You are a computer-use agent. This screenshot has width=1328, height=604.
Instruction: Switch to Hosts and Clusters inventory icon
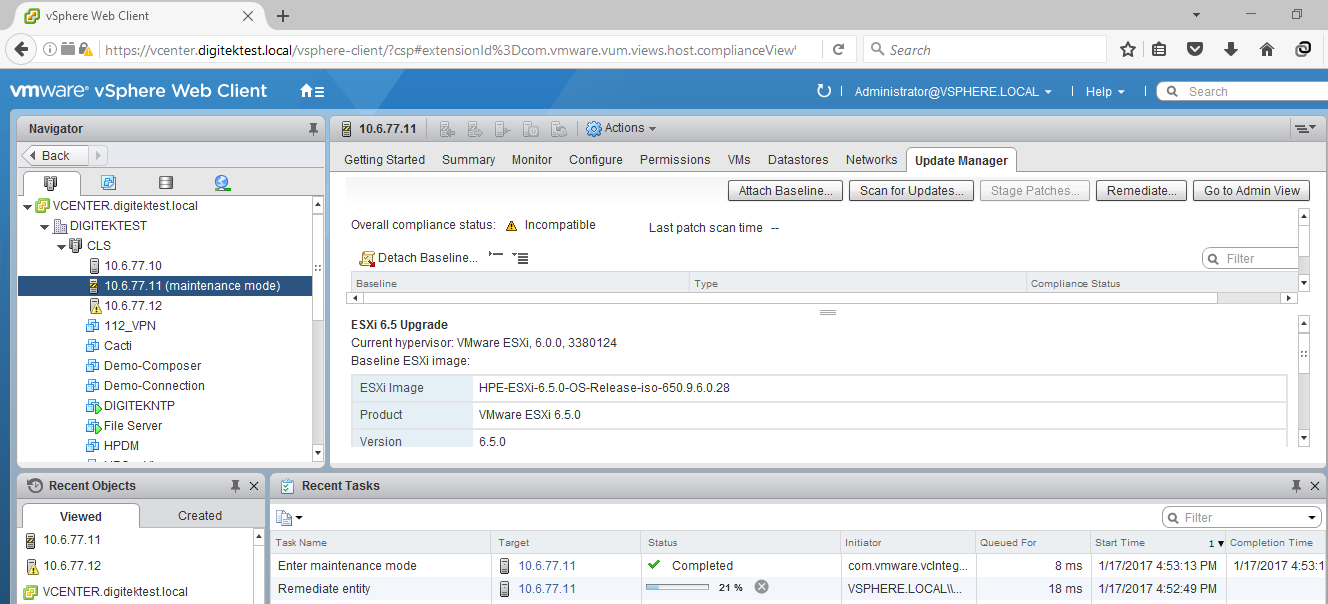click(50, 183)
